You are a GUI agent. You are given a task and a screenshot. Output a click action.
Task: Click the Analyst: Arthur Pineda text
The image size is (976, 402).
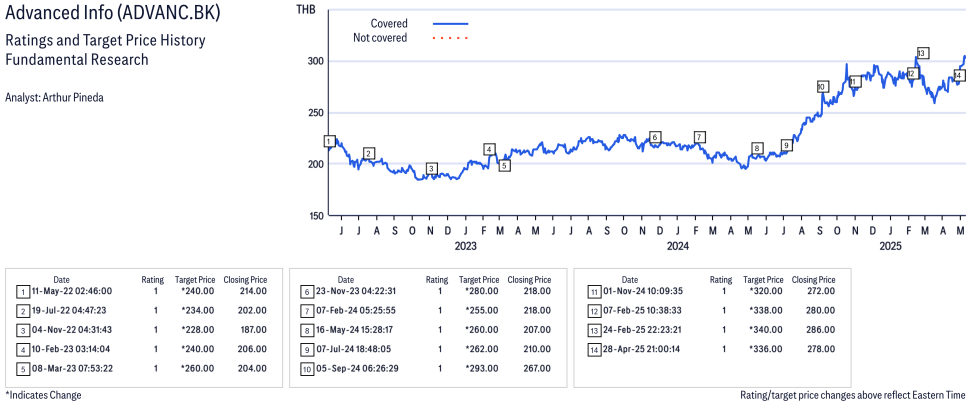tap(54, 98)
